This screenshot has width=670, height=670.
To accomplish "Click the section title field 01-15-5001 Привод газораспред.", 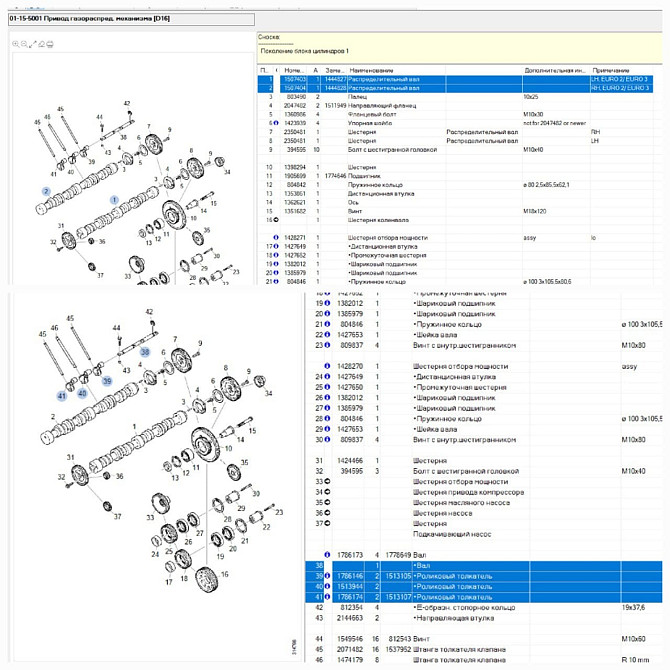I will (131, 19).
